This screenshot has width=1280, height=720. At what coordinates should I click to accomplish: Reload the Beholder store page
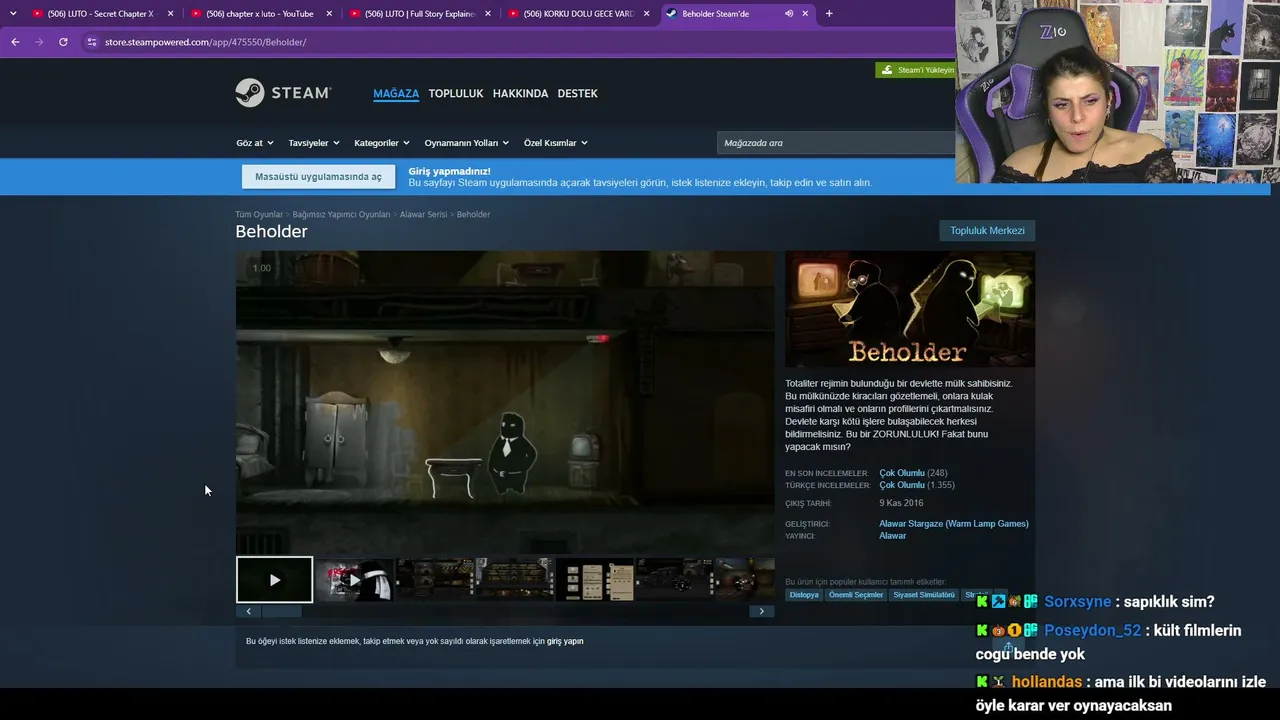click(x=63, y=42)
